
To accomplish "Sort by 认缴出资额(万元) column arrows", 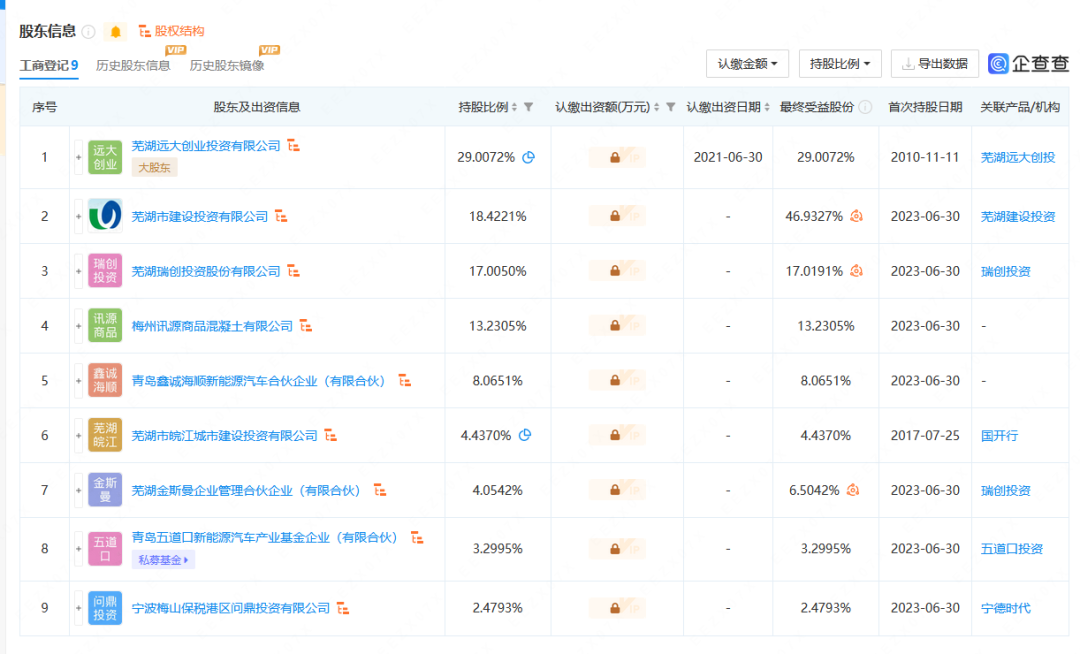I will 656,107.
